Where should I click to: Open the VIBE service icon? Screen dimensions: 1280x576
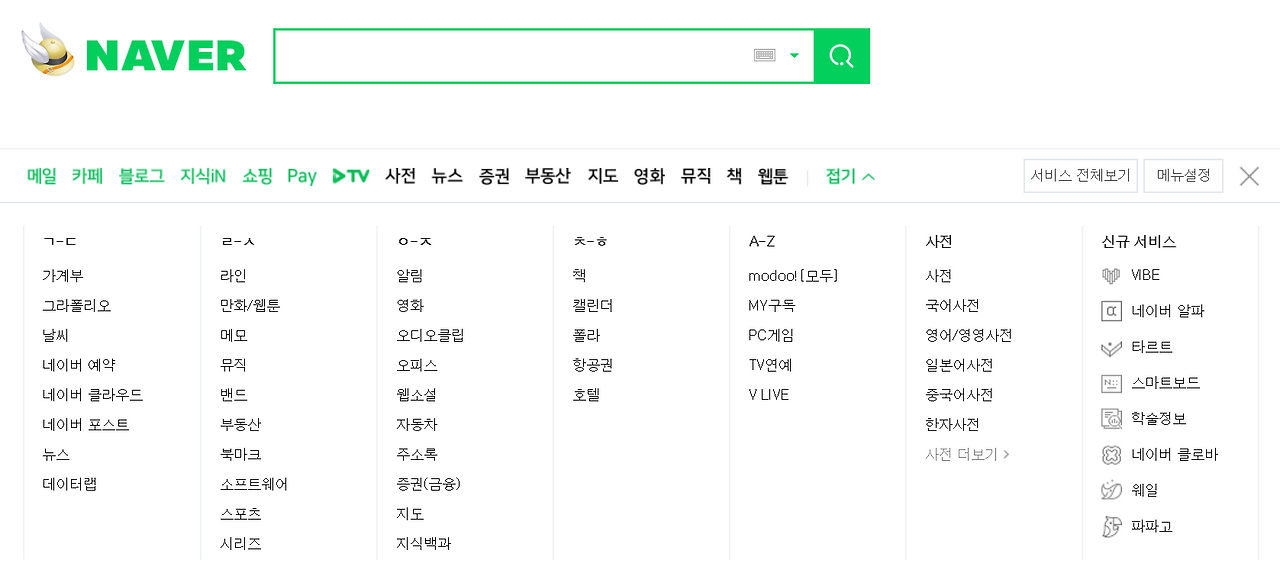1111,275
